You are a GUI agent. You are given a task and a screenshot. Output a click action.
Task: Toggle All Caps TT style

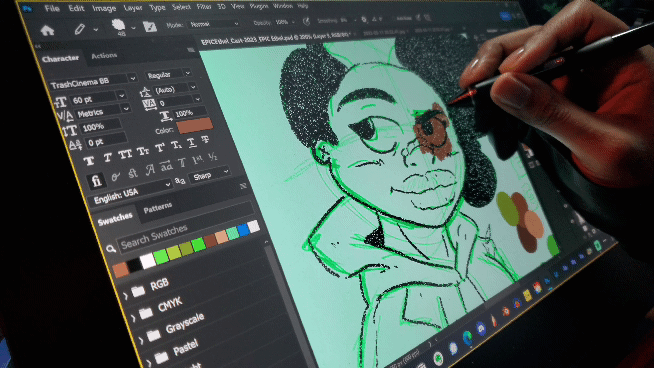tap(125, 154)
